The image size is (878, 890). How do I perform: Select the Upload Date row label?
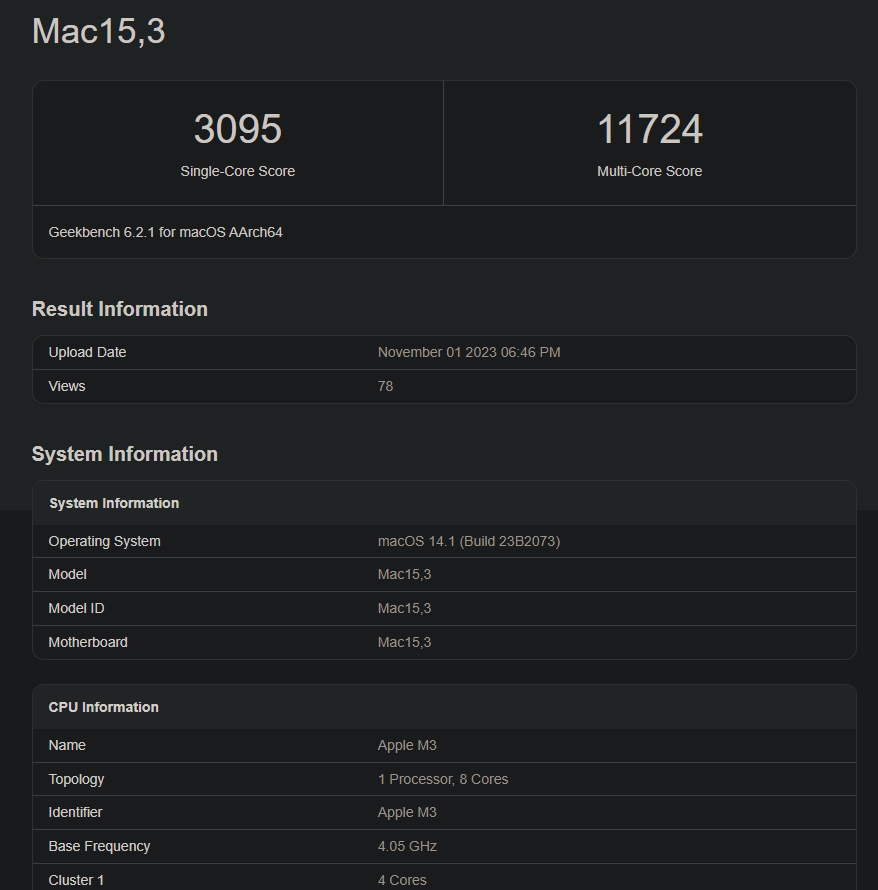click(87, 352)
